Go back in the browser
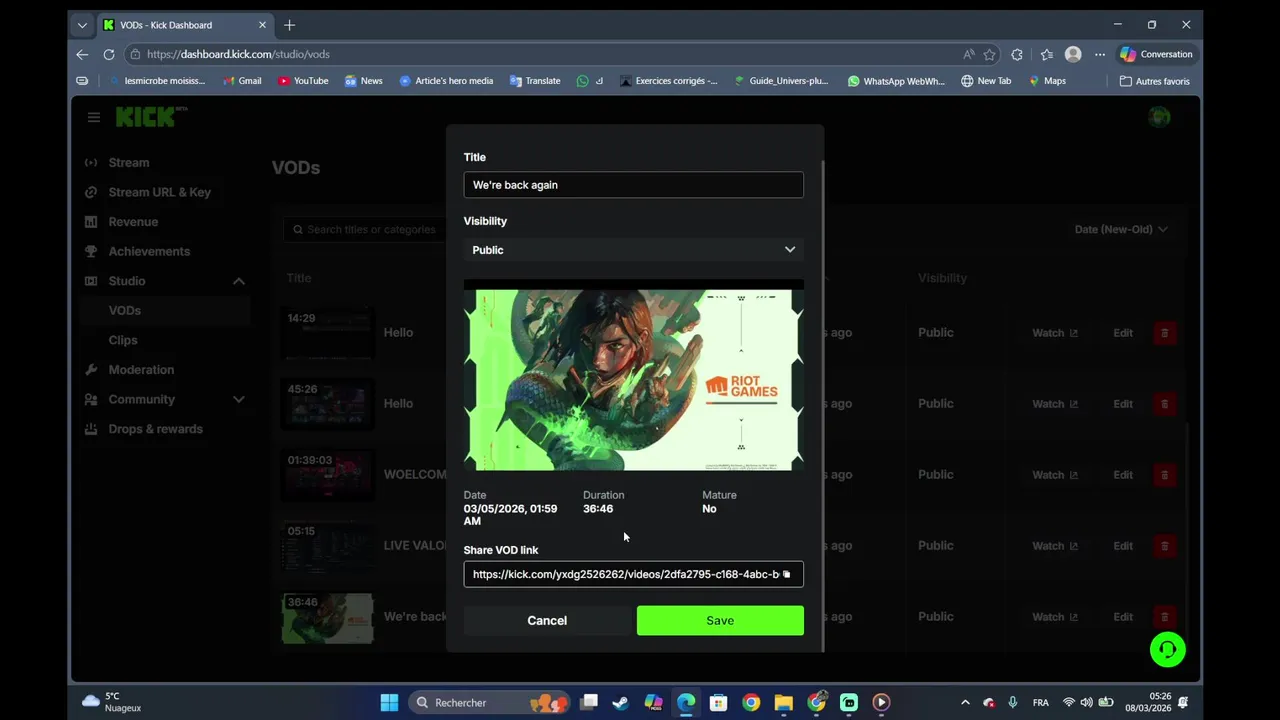Screen dimensions: 1280x720 pyautogui.click(x=82, y=54)
